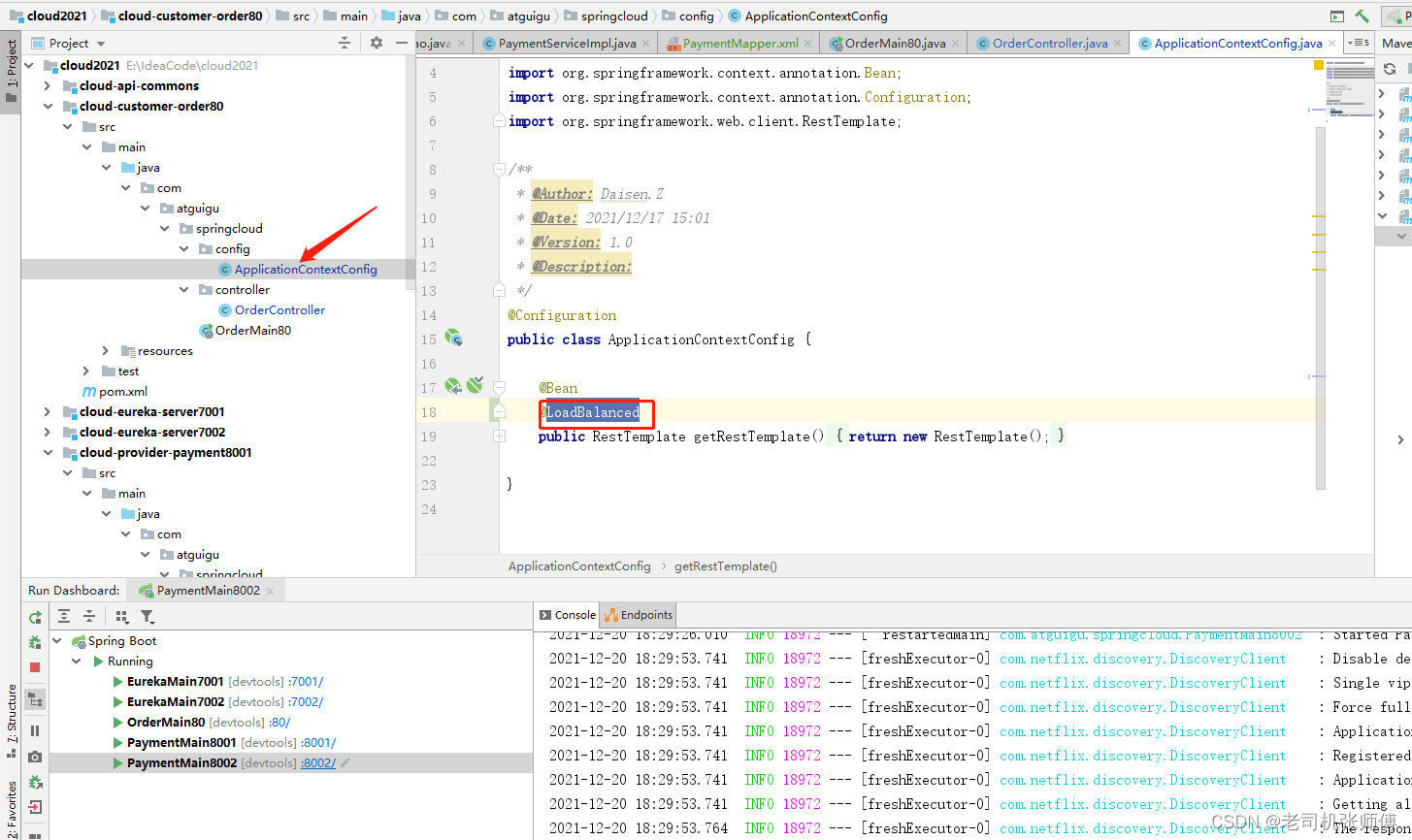This screenshot has width=1412, height=840.
Task: Reimport Maven projects with the refresh icon
Action: click(x=1390, y=69)
